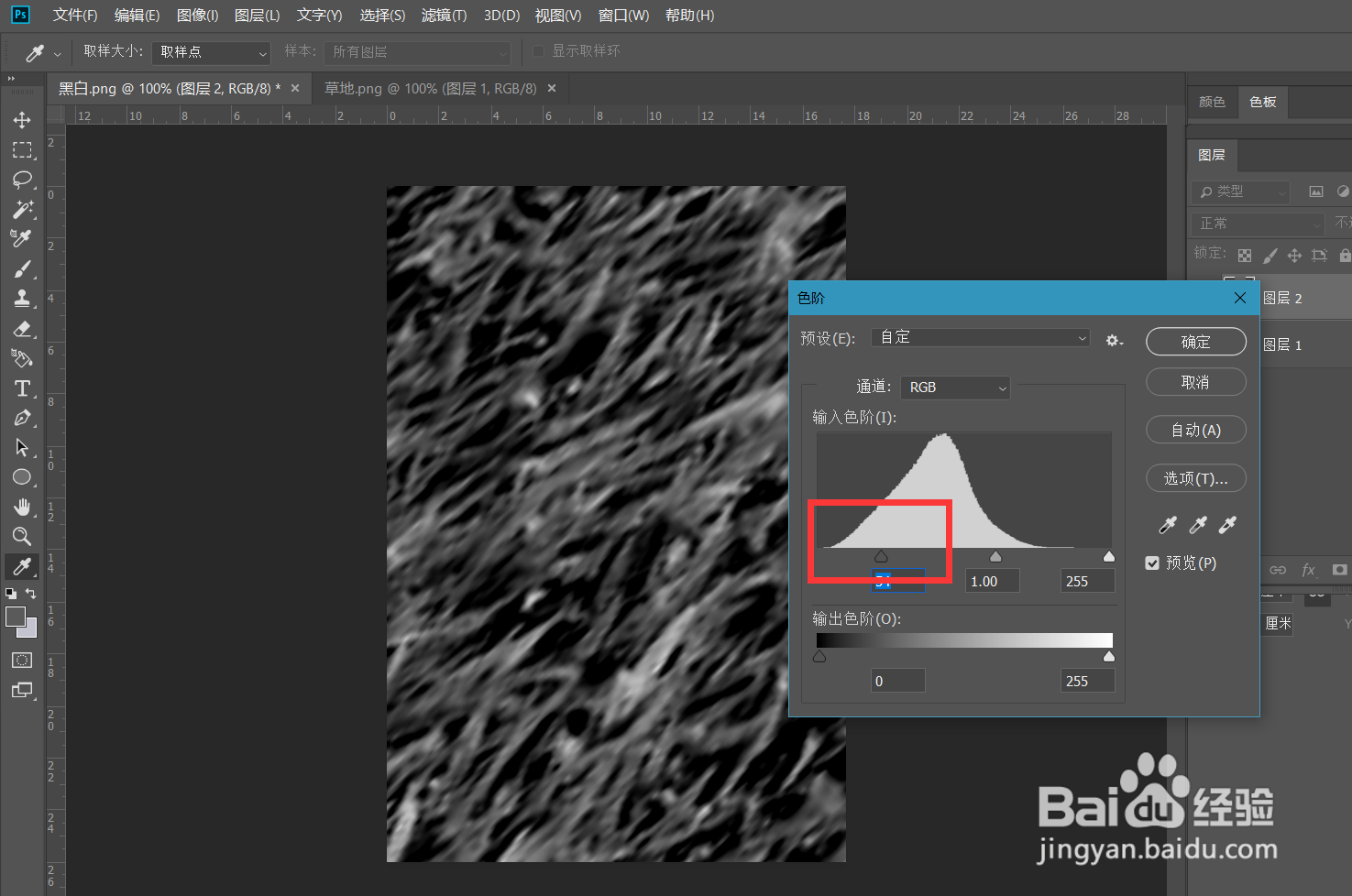Open eyedropper tool preset picker arrow
1352x896 pixels.
coord(57,54)
